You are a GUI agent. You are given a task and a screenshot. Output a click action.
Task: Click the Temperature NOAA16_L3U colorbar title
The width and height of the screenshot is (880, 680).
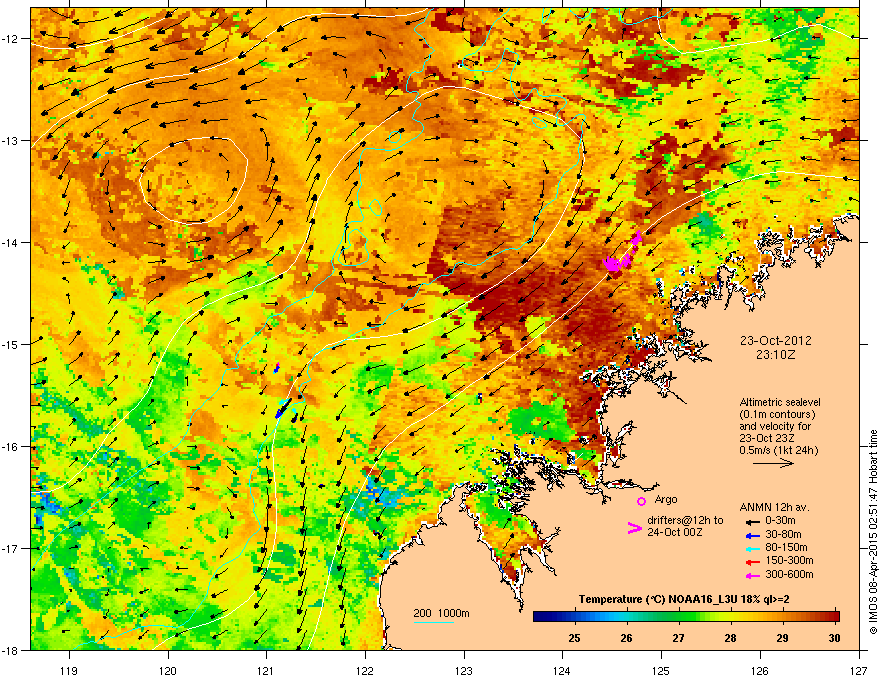tap(684, 600)
